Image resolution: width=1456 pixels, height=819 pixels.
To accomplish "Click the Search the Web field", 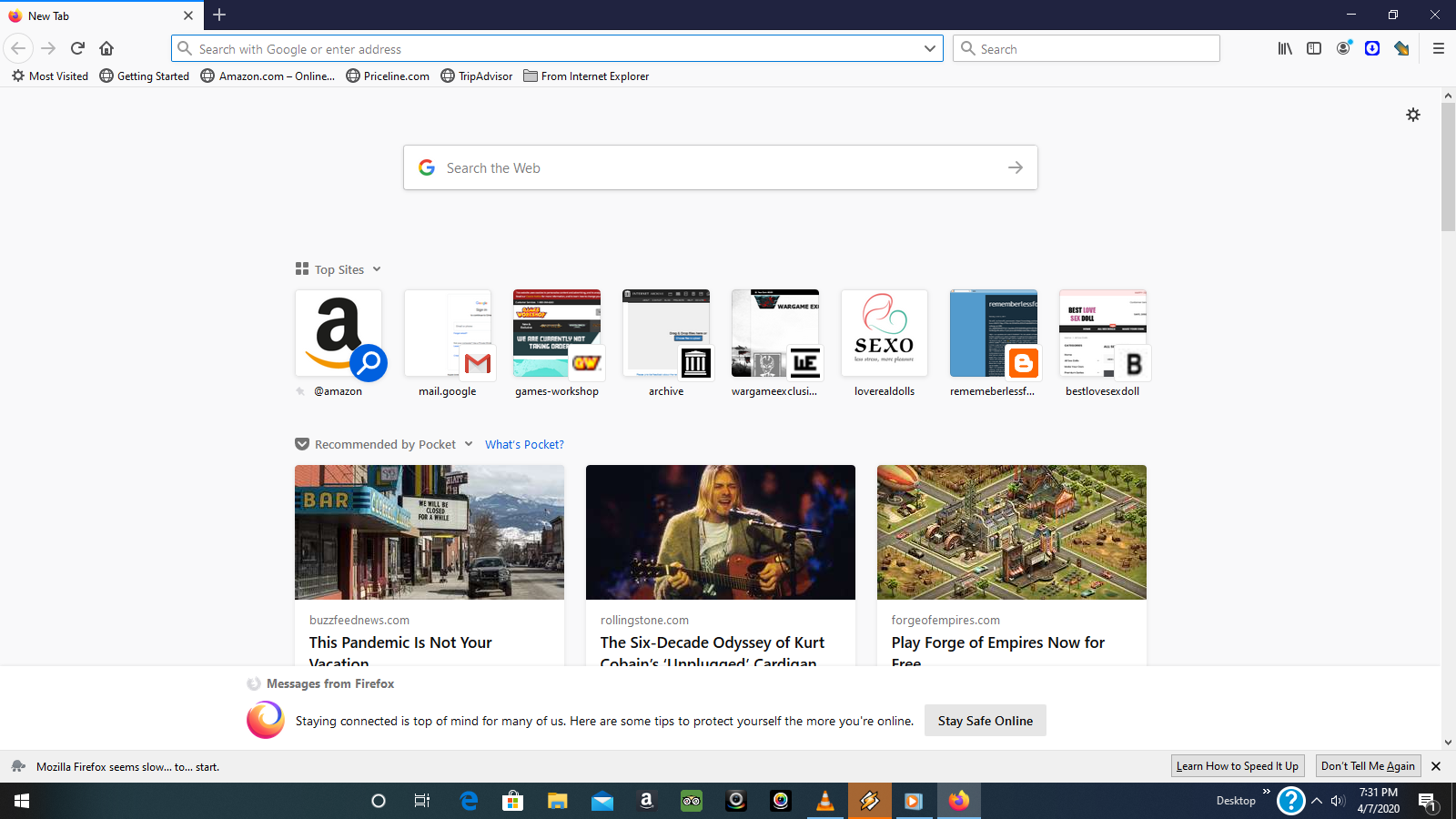I will click(721, 167).
